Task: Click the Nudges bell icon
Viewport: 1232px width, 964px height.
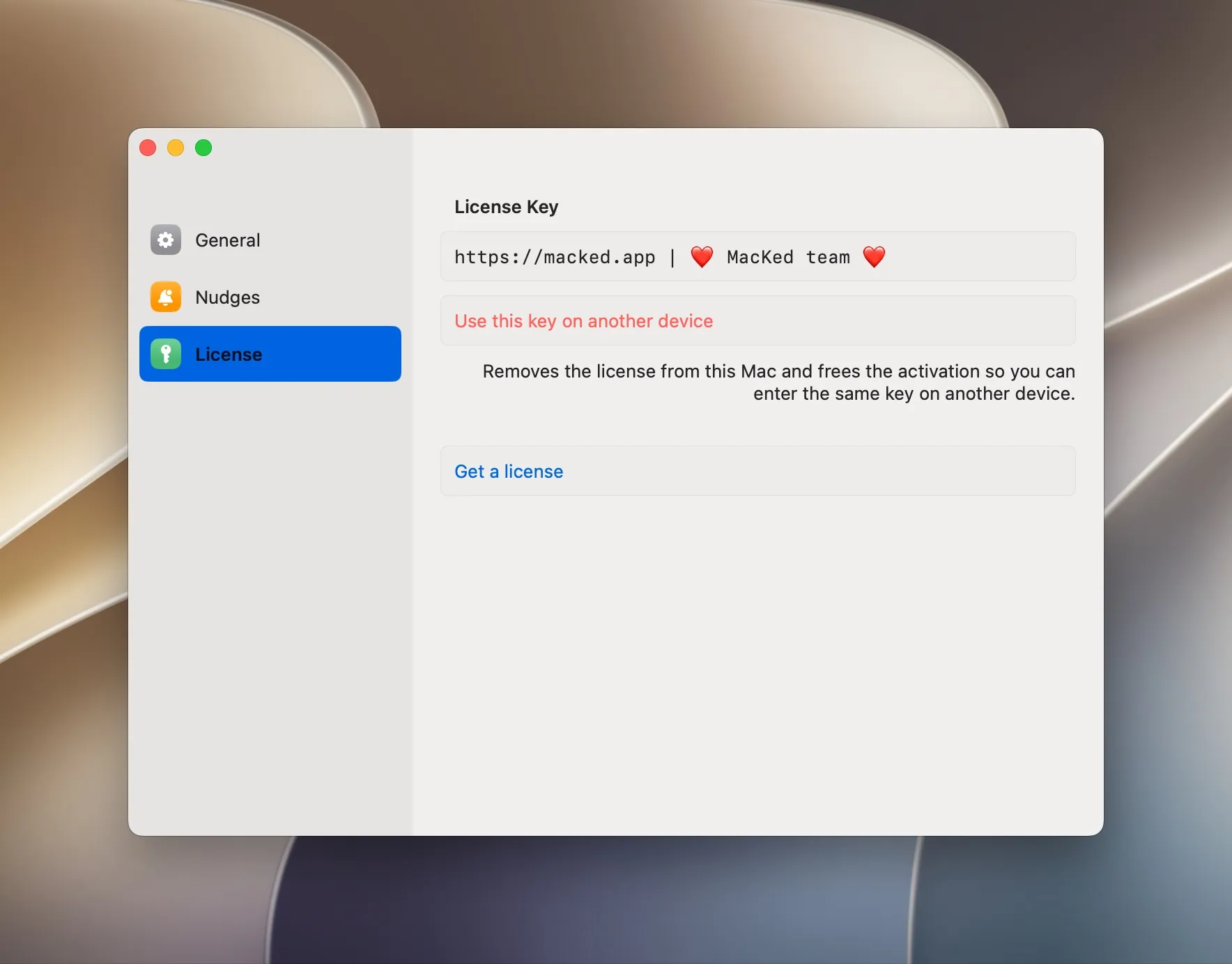Action: pyautogui.click(x=166, y=297)
